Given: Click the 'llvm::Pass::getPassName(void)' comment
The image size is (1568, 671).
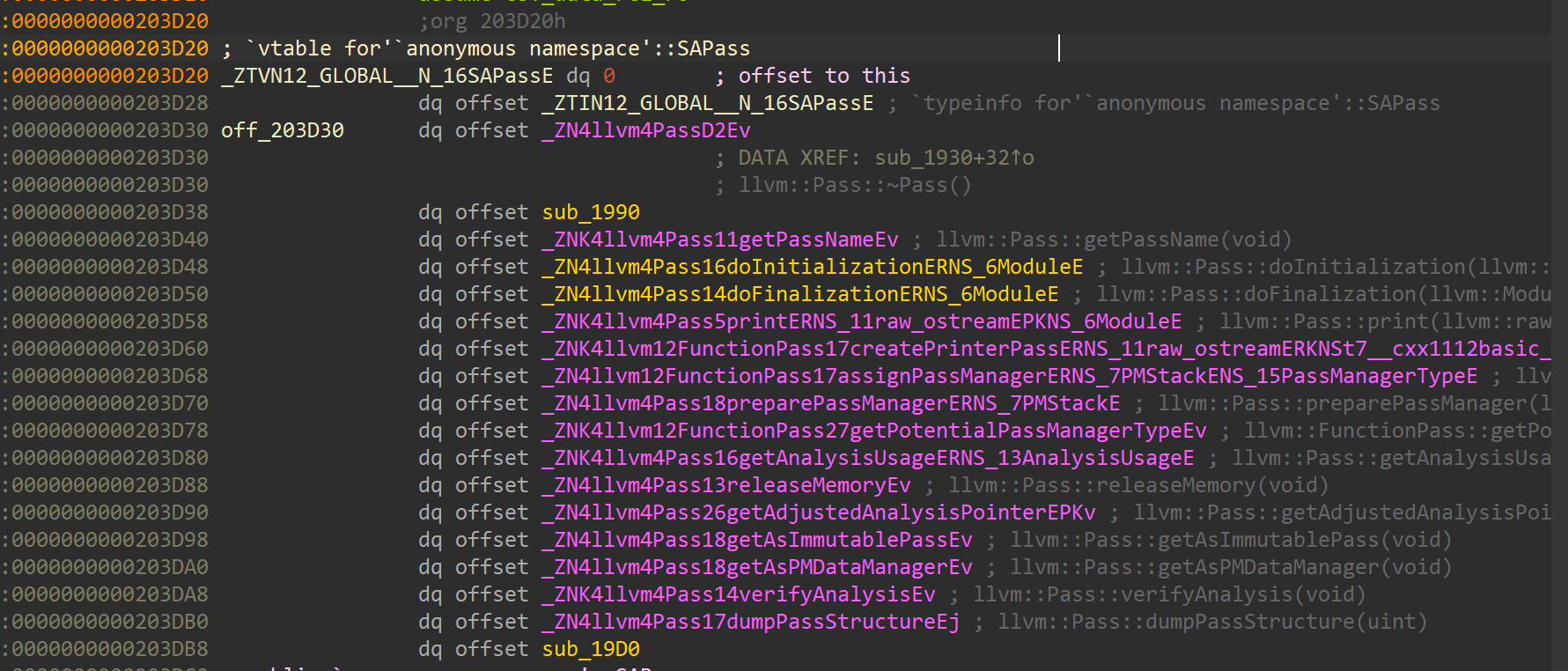Looking at the screenshot, I should (1114, 240).
